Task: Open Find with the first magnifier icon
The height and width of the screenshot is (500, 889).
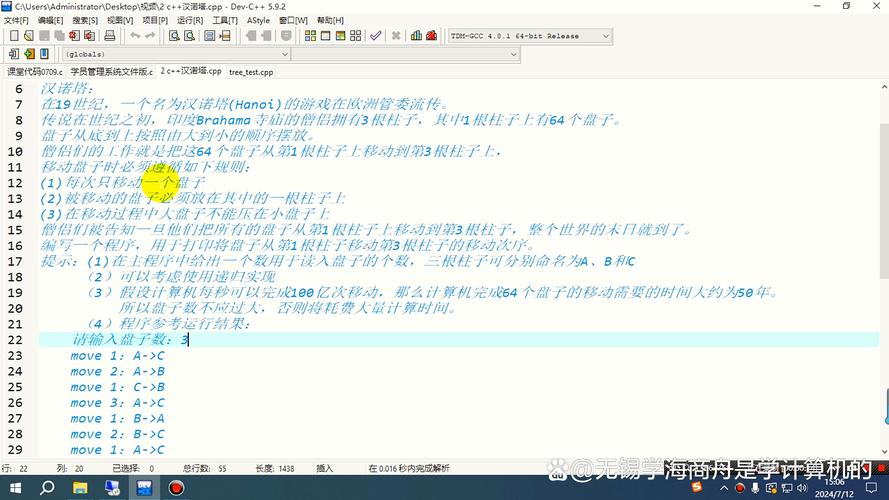Action: [x=174, y=36]
